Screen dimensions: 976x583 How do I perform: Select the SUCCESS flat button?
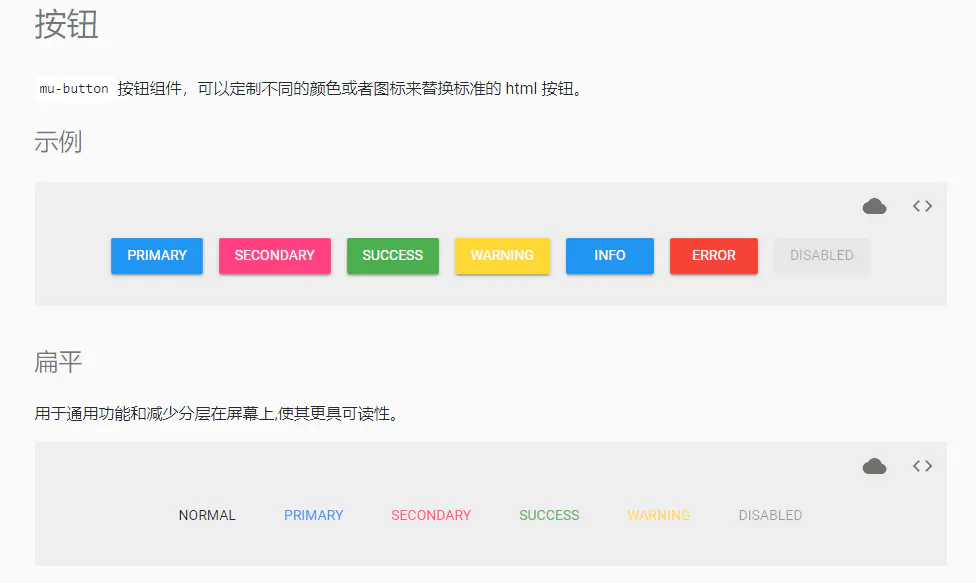(x=549, y=515)
